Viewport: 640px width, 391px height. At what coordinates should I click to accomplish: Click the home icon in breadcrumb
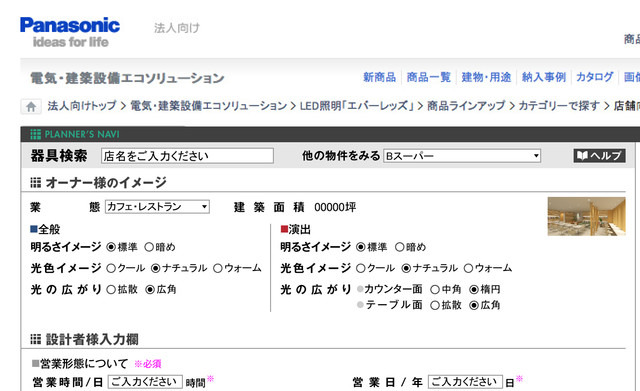pos(31,107)
